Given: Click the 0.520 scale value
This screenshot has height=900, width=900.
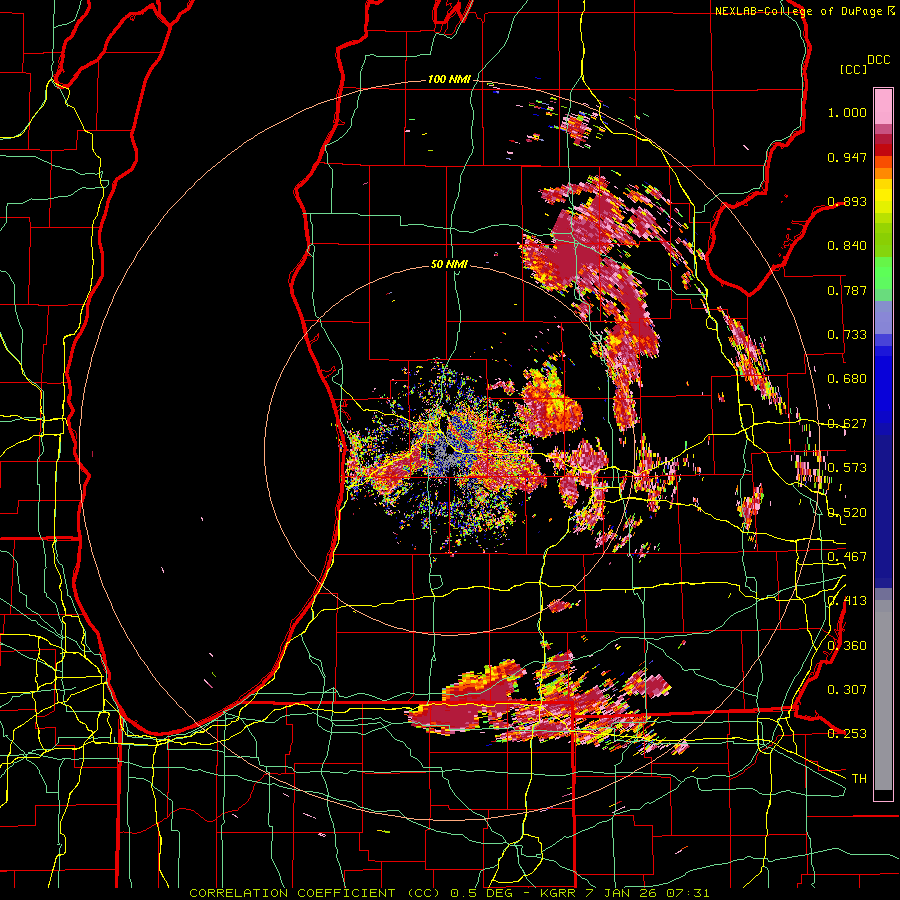Looking at the screenshot, I should click(x=847, y=513).
